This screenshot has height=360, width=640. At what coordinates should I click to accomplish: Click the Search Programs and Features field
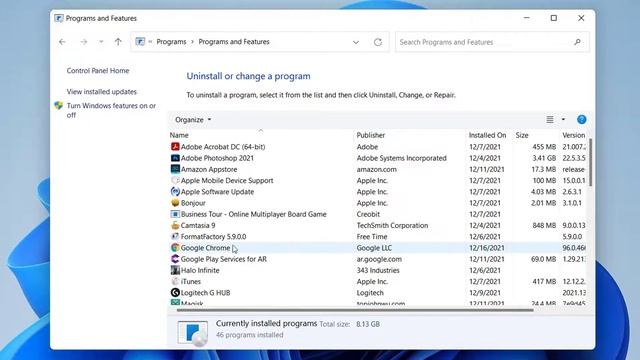tap(492, 42)
